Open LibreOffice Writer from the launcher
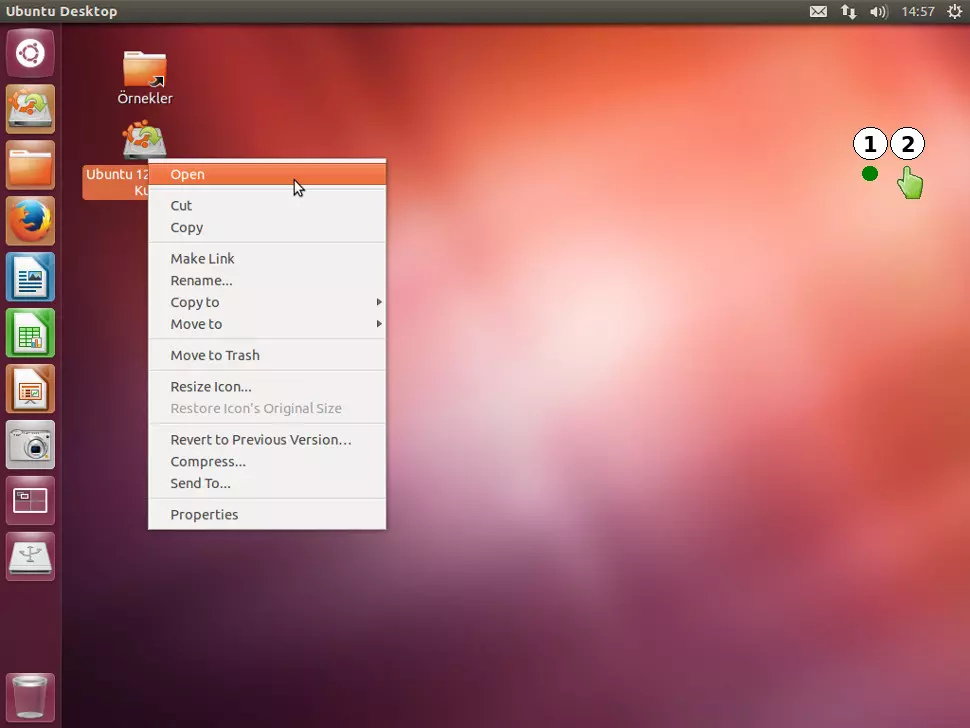The width and height of the screenshot is (970, 728). pos(30,277)
